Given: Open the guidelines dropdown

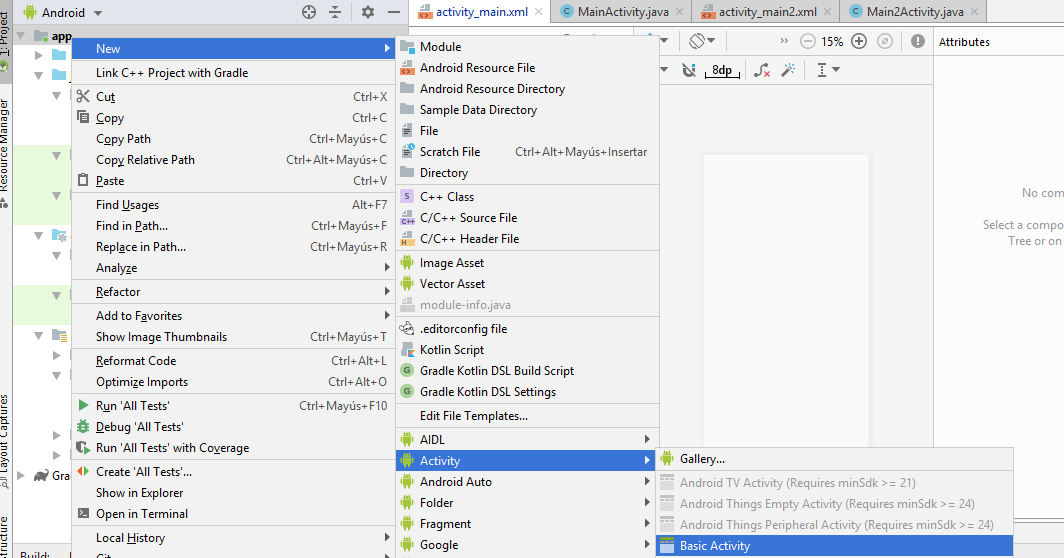Looking at the screenshot, I should pos(828,70).
